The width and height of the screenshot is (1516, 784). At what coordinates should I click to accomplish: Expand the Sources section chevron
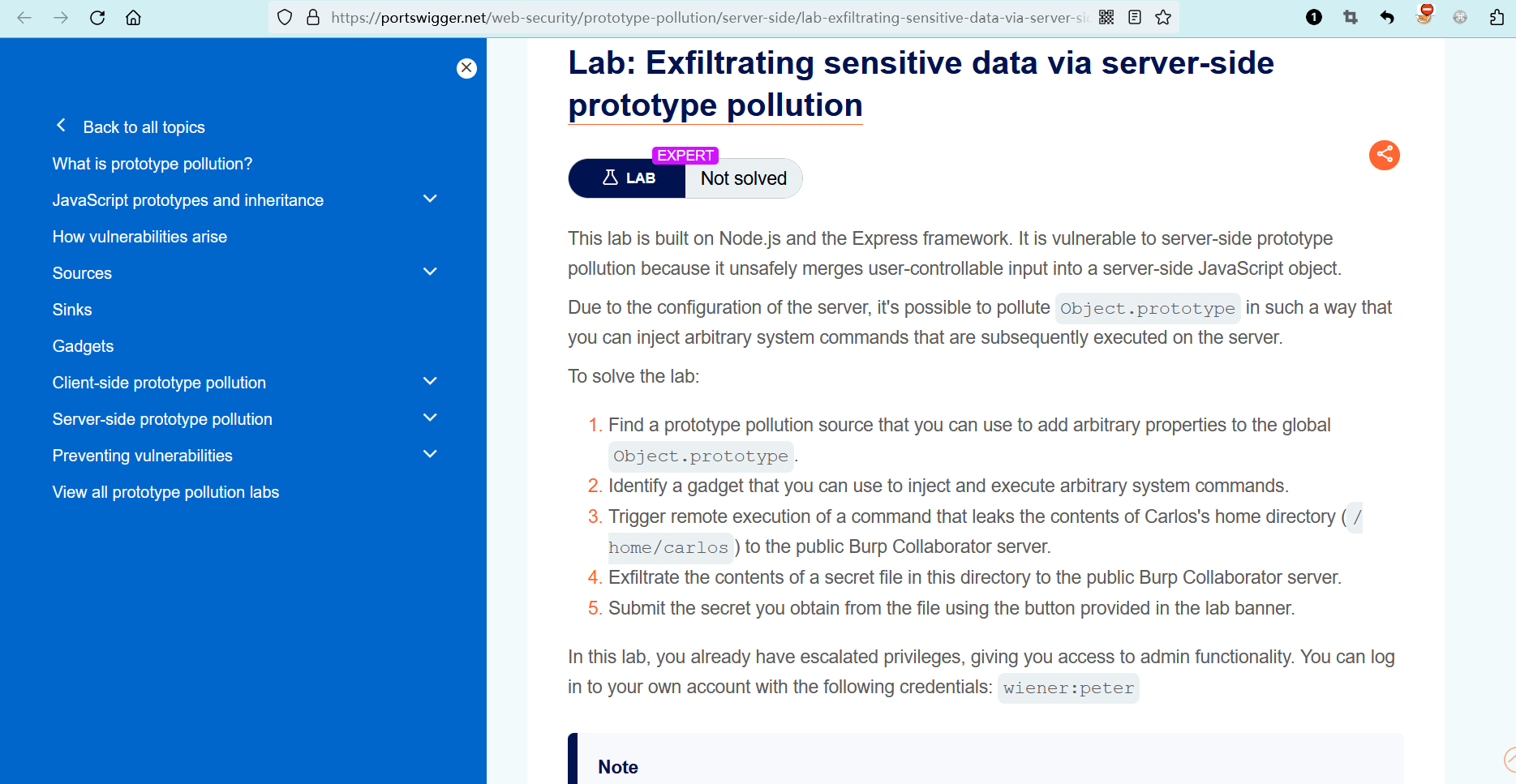coord(430,272)
